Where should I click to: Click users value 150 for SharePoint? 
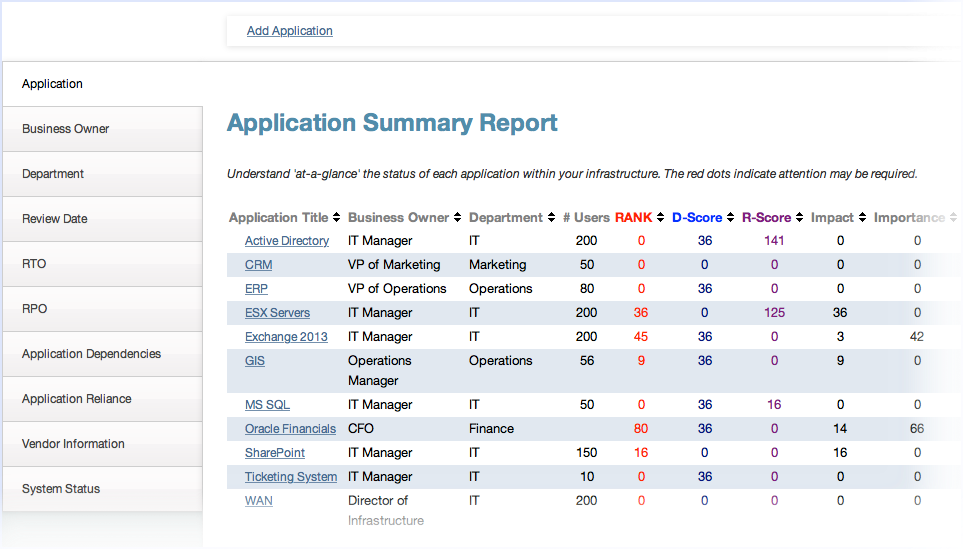point(587,453)
